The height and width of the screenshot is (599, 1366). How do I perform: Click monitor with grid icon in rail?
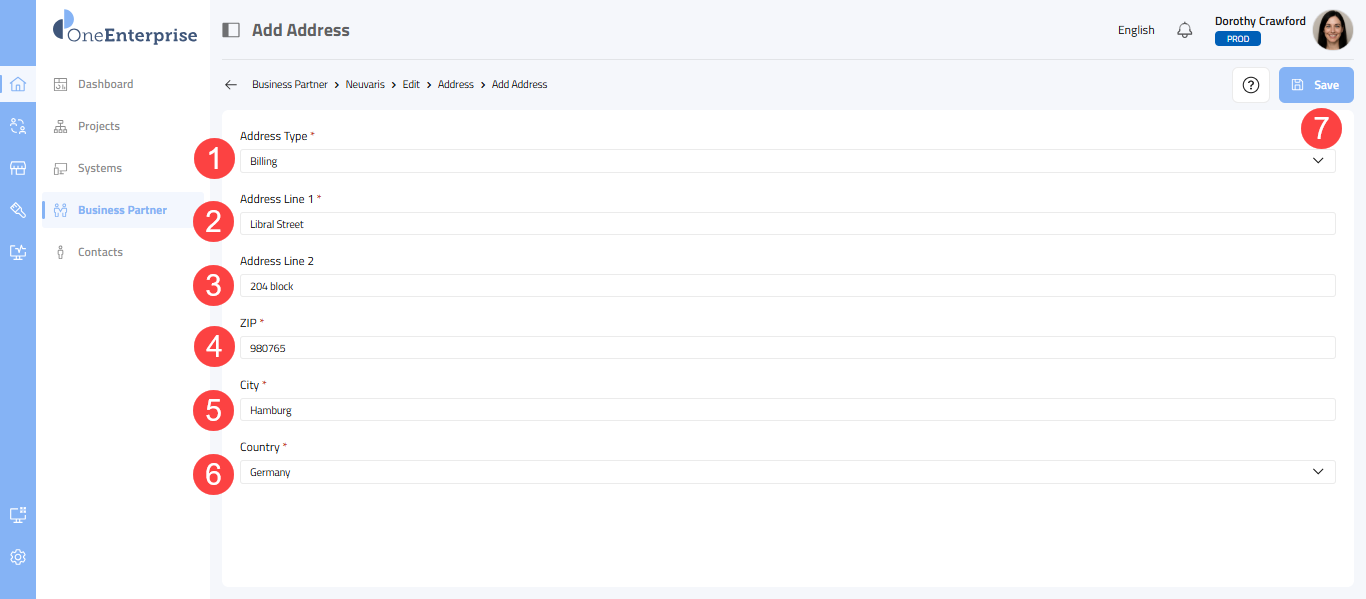click(18, 515)
